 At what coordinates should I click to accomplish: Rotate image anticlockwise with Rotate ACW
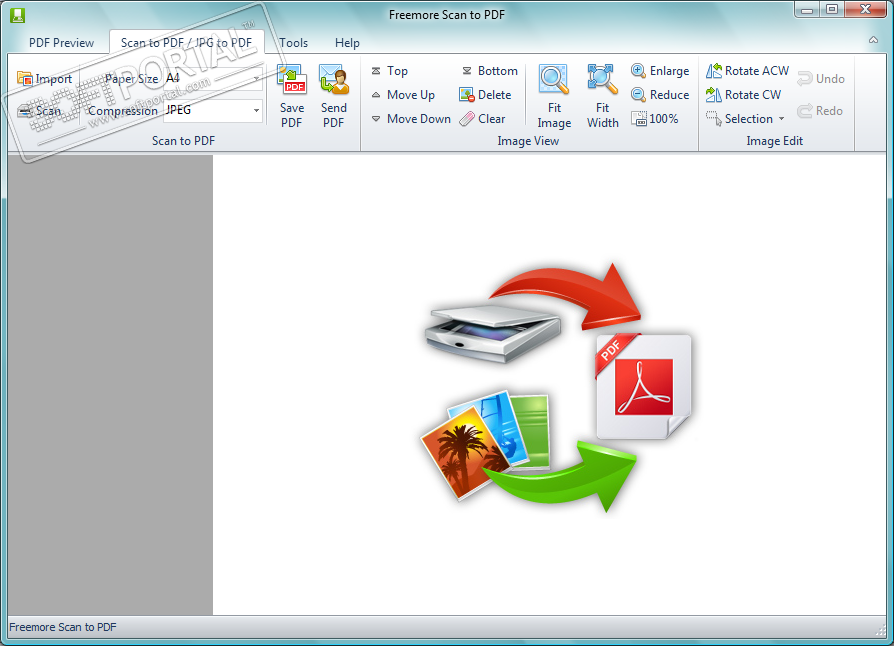click(714, 71)
